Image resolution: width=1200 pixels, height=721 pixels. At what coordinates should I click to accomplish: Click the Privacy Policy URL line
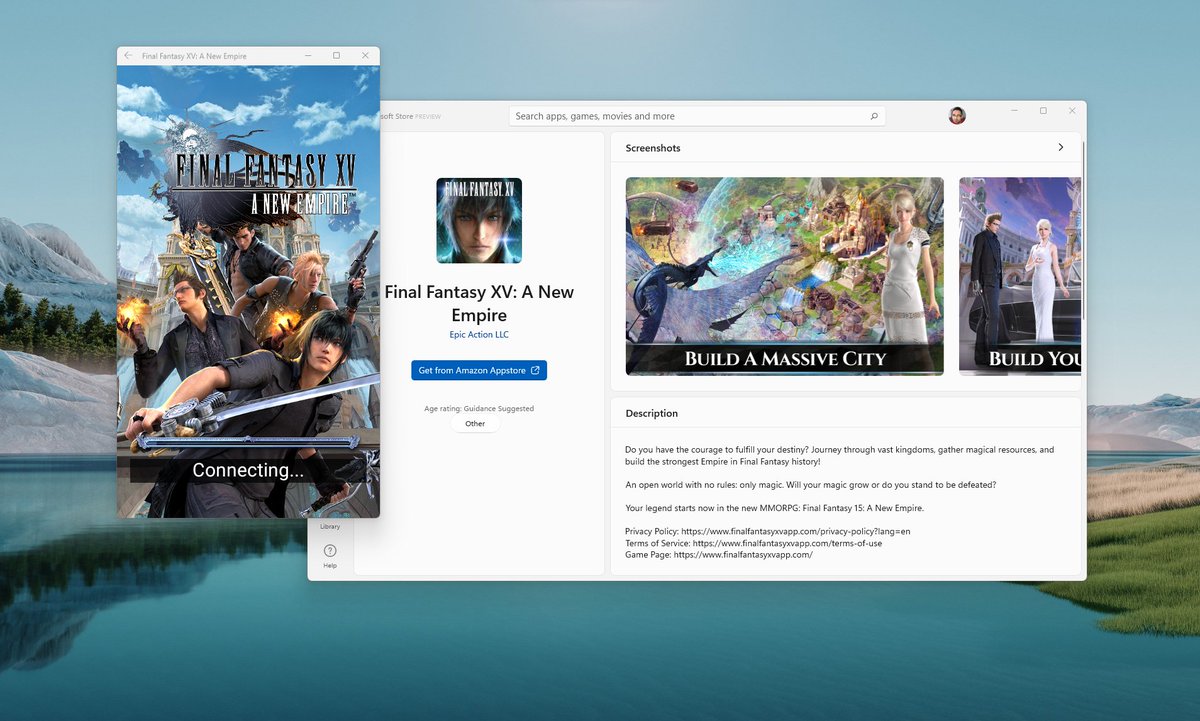click(x=768, y=531)
